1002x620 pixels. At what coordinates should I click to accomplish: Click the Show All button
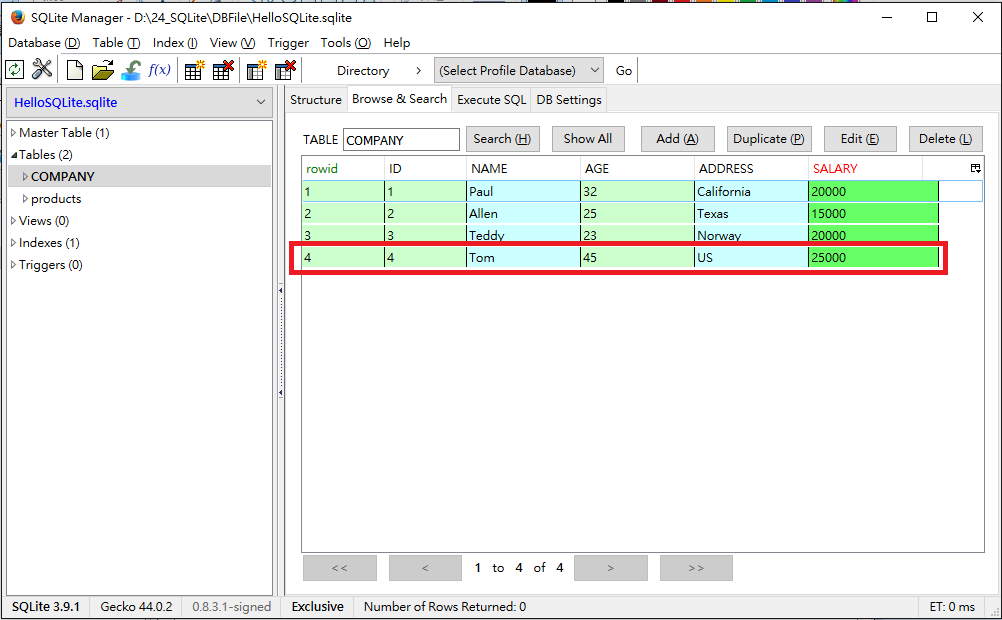pos(588,138)
